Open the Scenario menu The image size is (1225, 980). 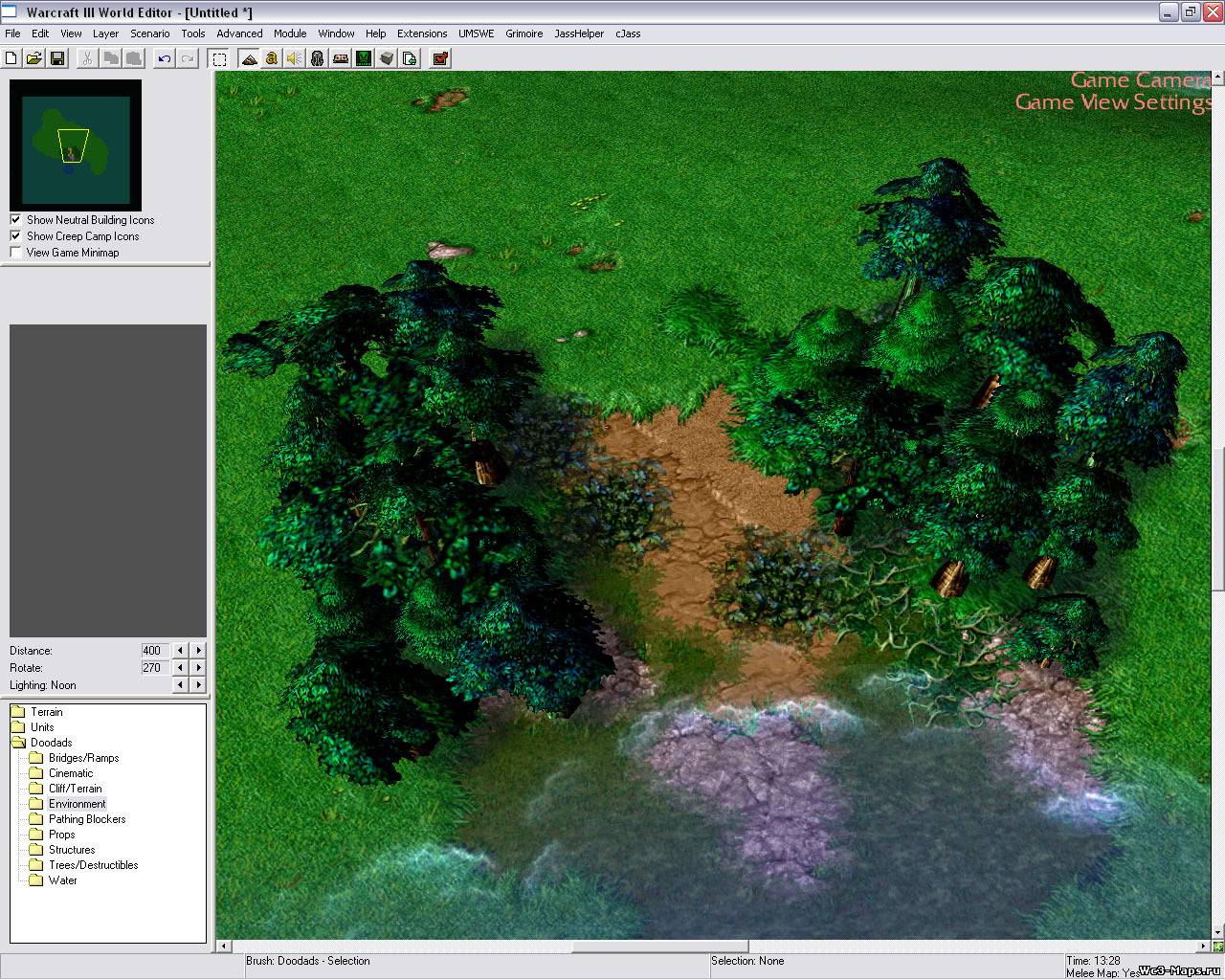(x=150, y=33)
